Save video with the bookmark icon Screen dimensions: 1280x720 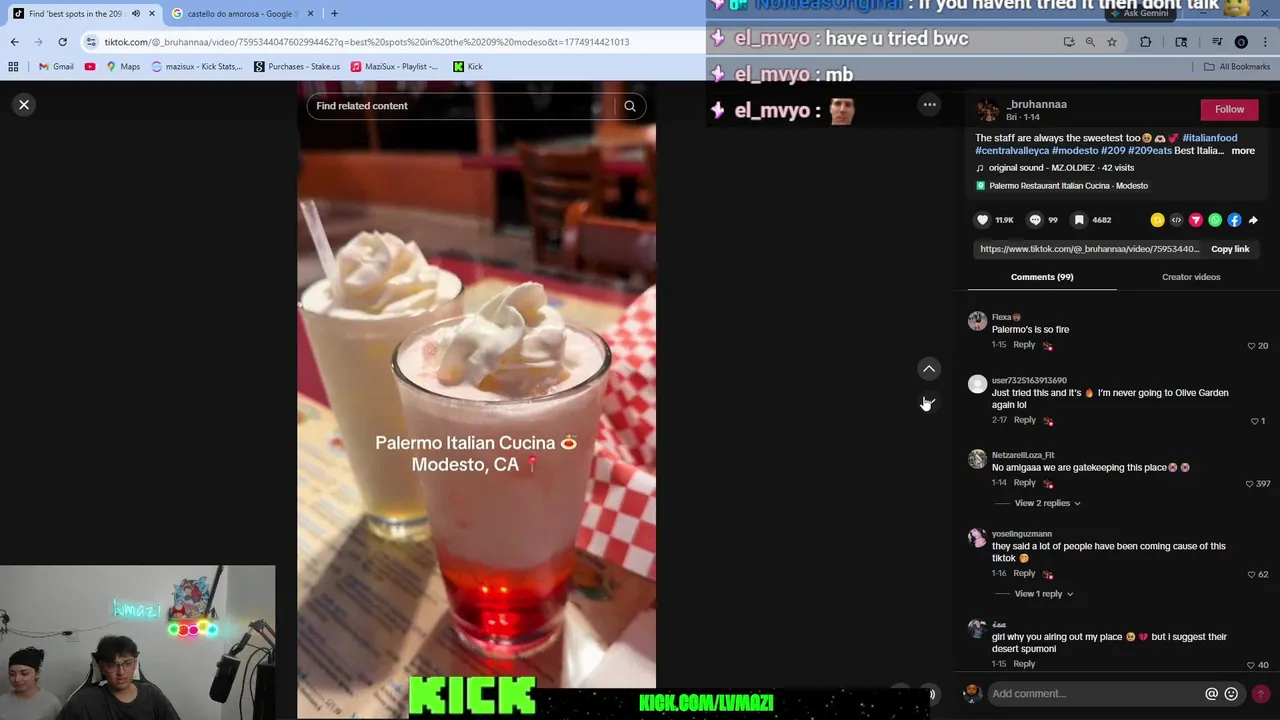(x=1079, y=220)
